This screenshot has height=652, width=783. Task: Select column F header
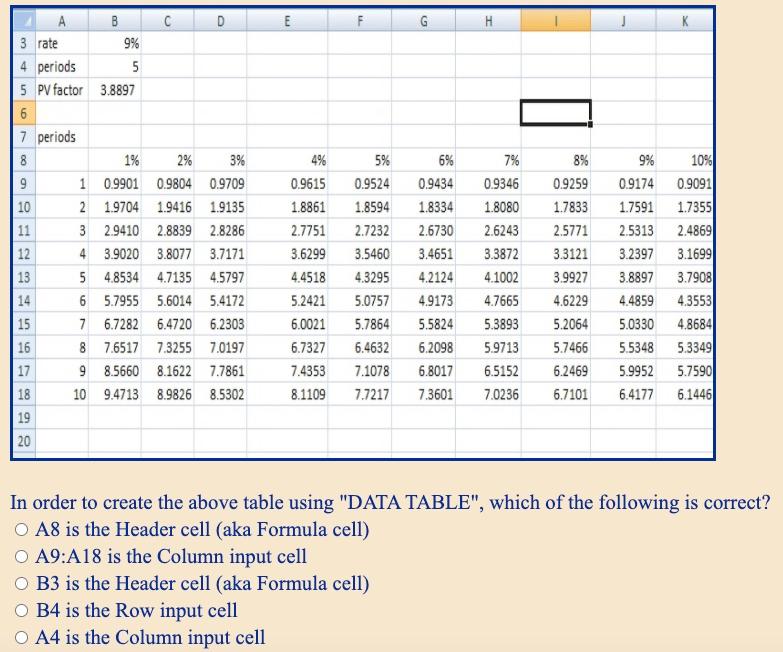point(360,20)
